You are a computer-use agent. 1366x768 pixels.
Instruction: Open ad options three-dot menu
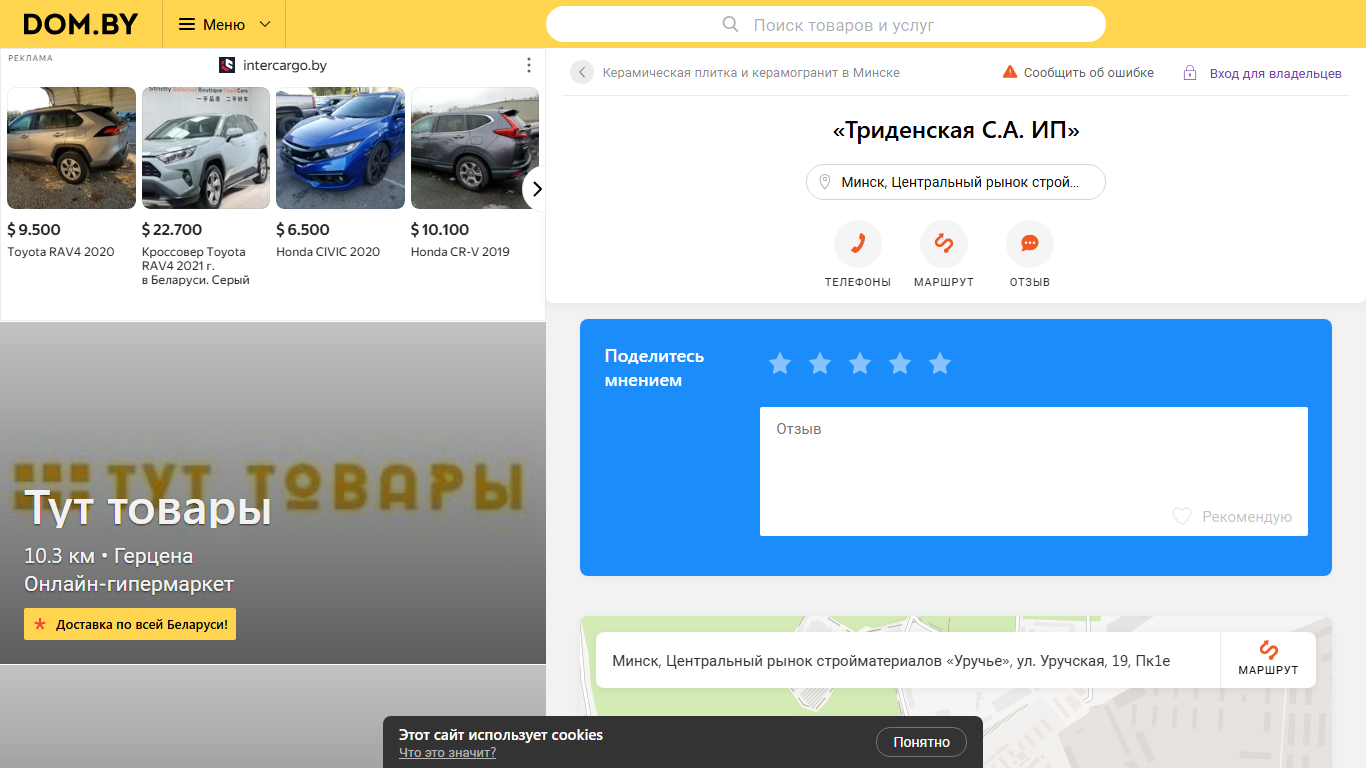point(529,65)
